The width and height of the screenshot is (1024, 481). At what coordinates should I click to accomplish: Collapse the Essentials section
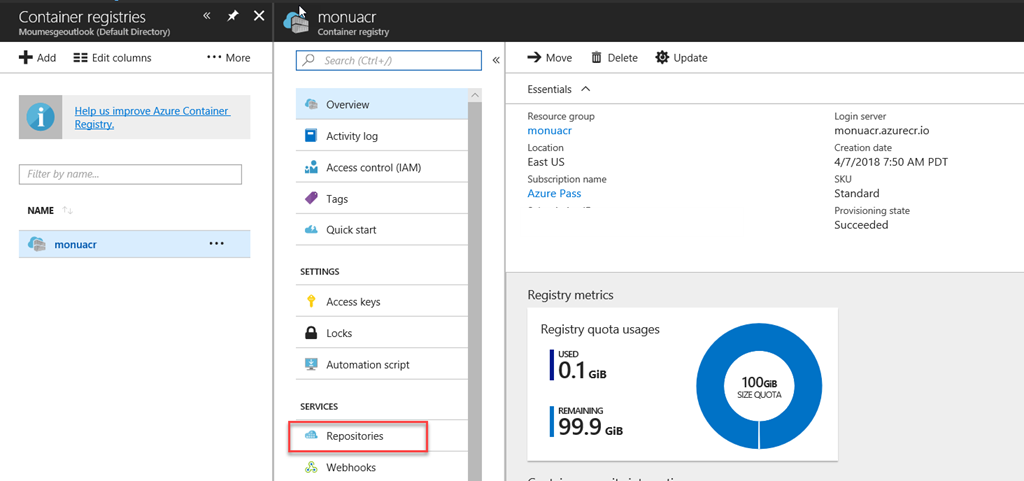click(x=585, y=89)
